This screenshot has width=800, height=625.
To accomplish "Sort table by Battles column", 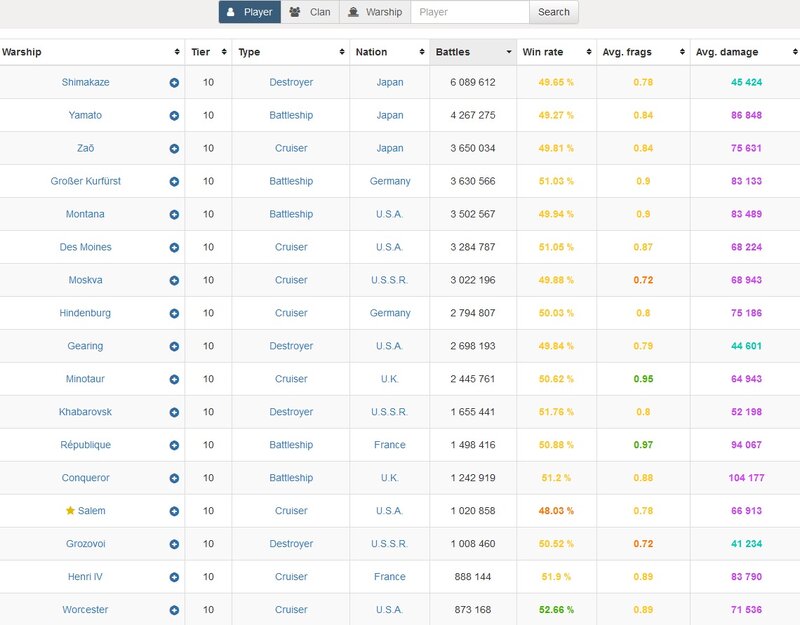I will coord(473,52).
